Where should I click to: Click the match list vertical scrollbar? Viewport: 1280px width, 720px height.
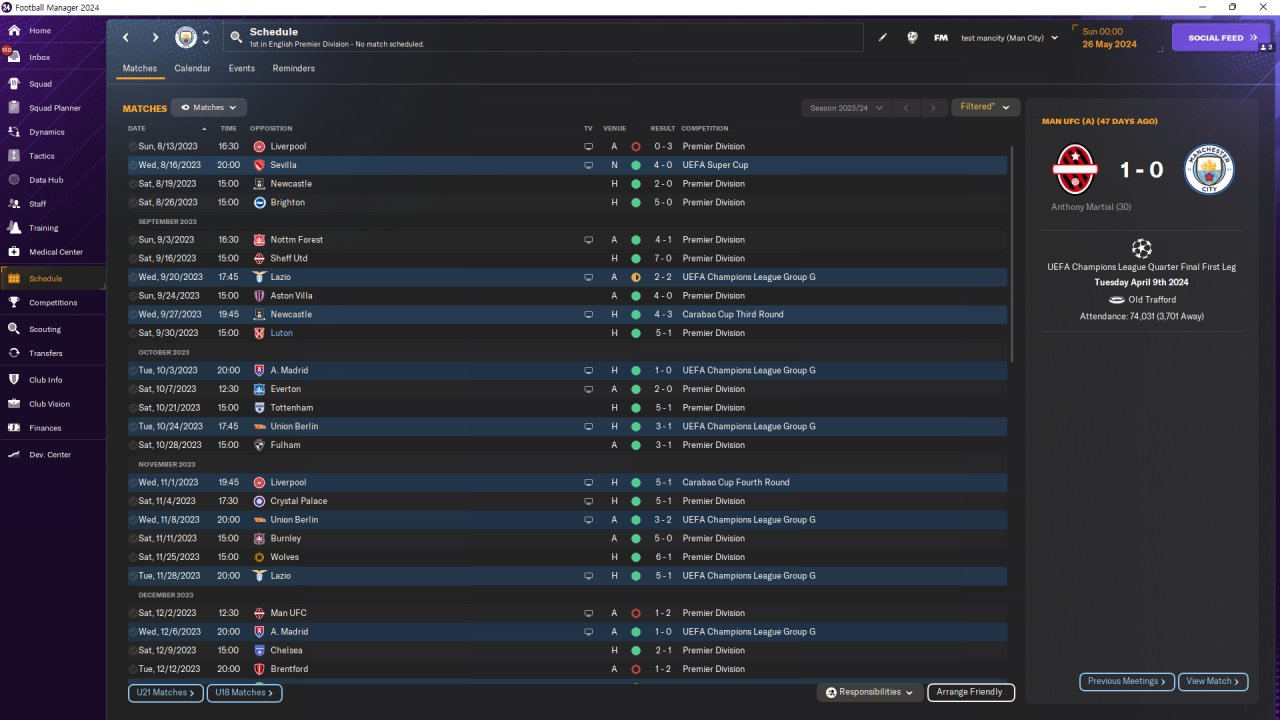1012,254
